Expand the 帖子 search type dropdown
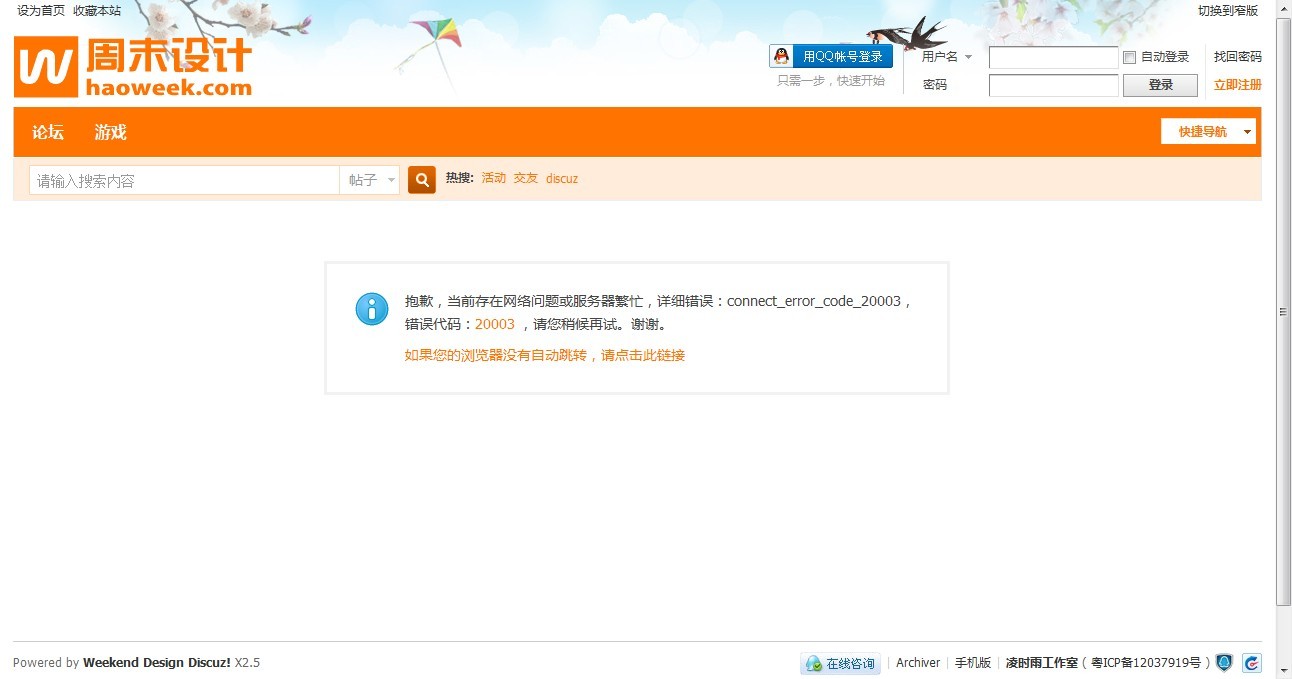The image size is (1292, 679). [370, 180]
